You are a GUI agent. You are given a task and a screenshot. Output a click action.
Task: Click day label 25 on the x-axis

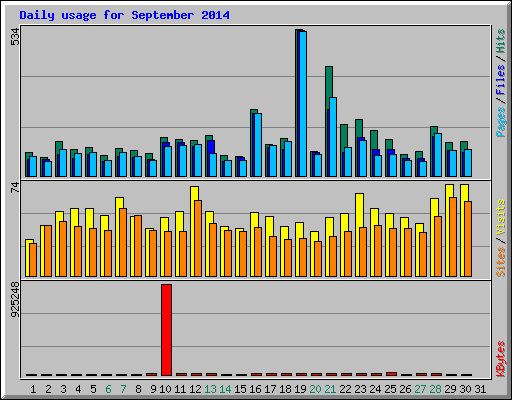[390, 389]
